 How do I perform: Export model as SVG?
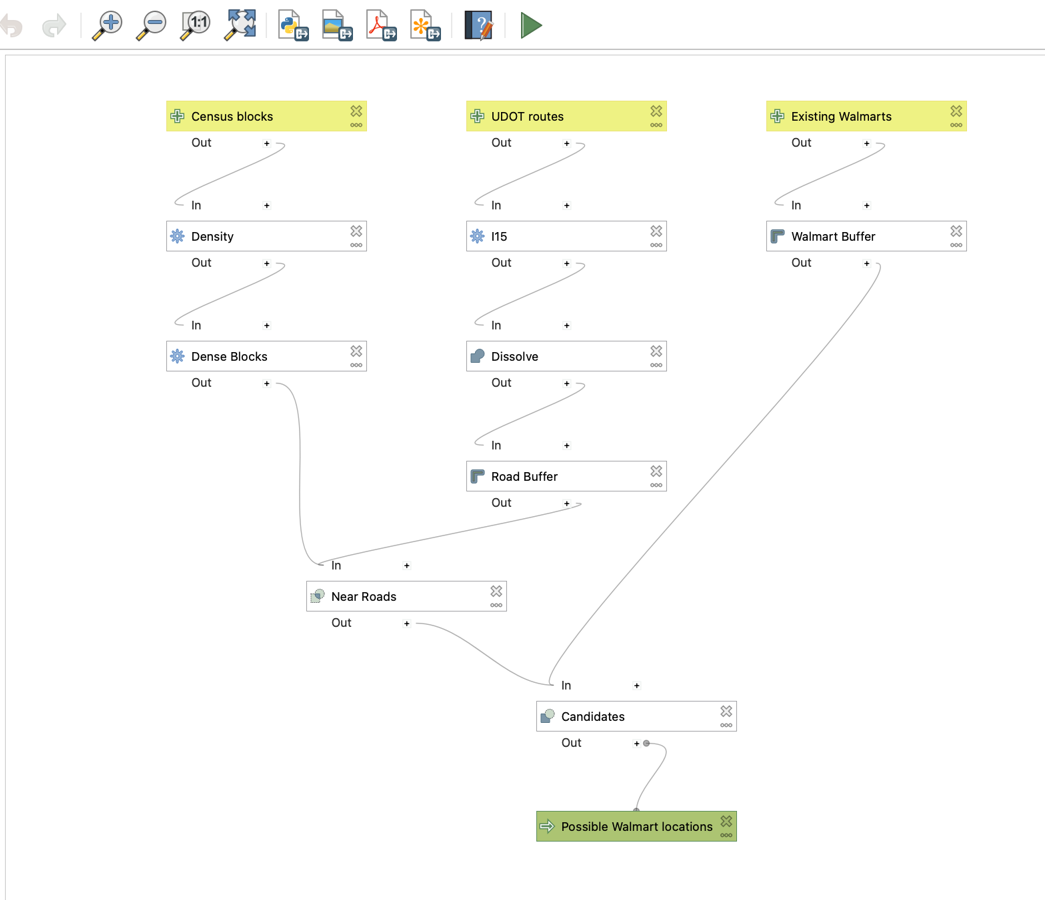(425, 26)
